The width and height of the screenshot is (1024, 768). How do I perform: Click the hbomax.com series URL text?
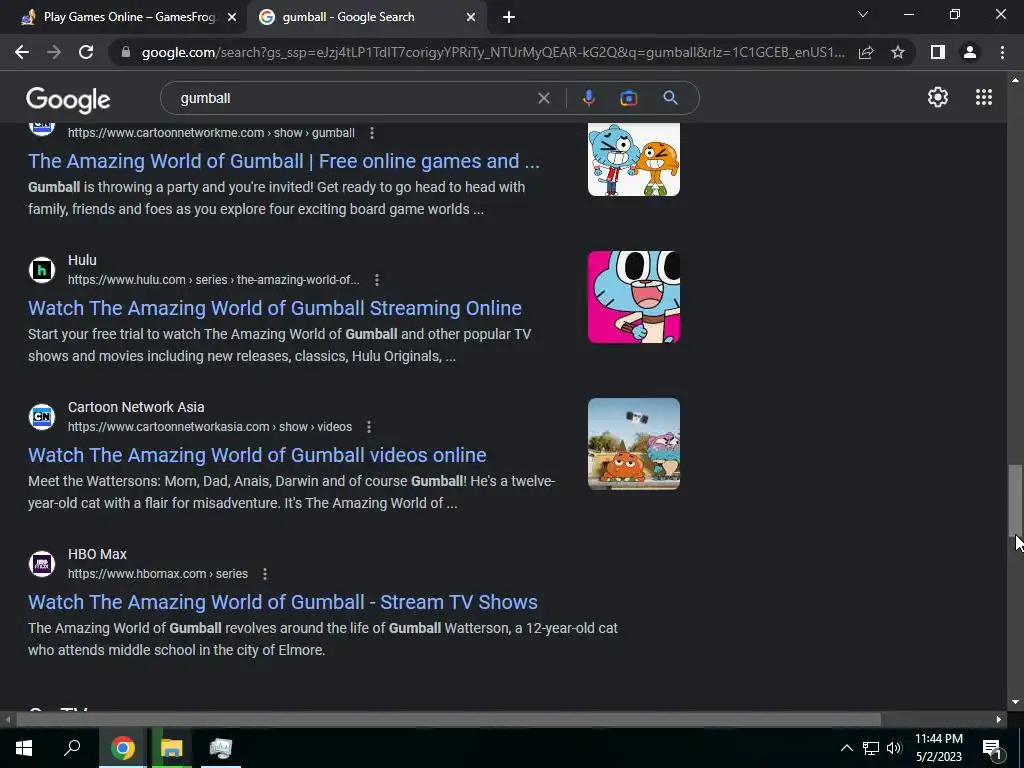pyautogui.click(x=158, y=574)
